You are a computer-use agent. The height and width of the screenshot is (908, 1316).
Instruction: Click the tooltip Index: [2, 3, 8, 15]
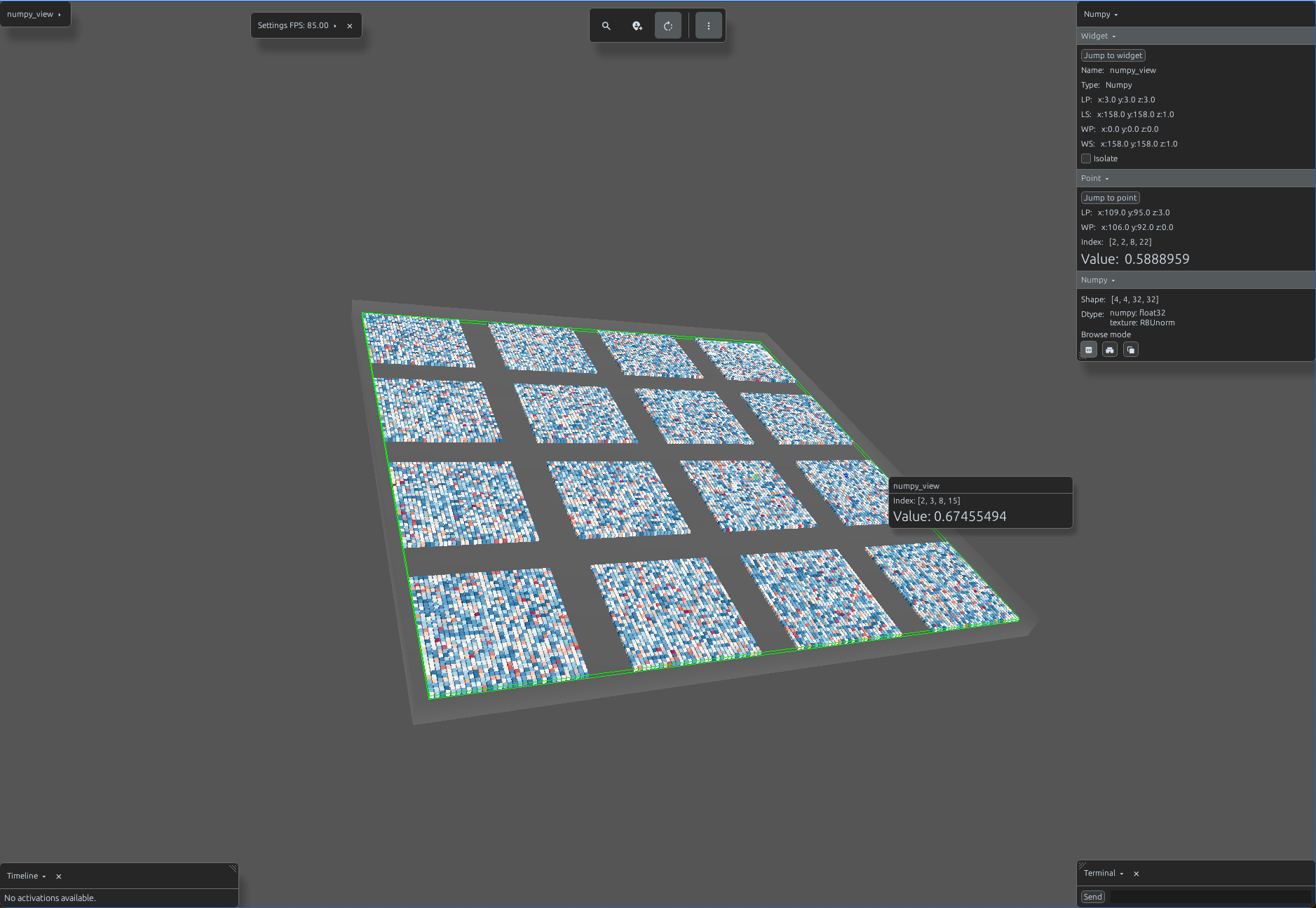927,501
